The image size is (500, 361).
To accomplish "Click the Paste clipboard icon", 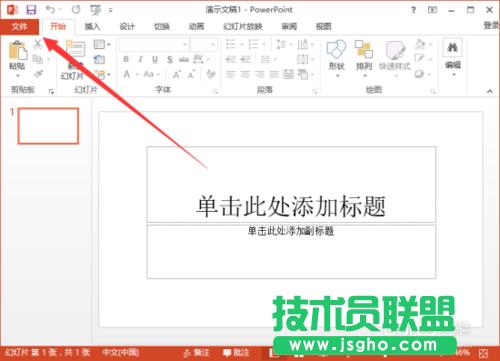I will coord(17,51).
